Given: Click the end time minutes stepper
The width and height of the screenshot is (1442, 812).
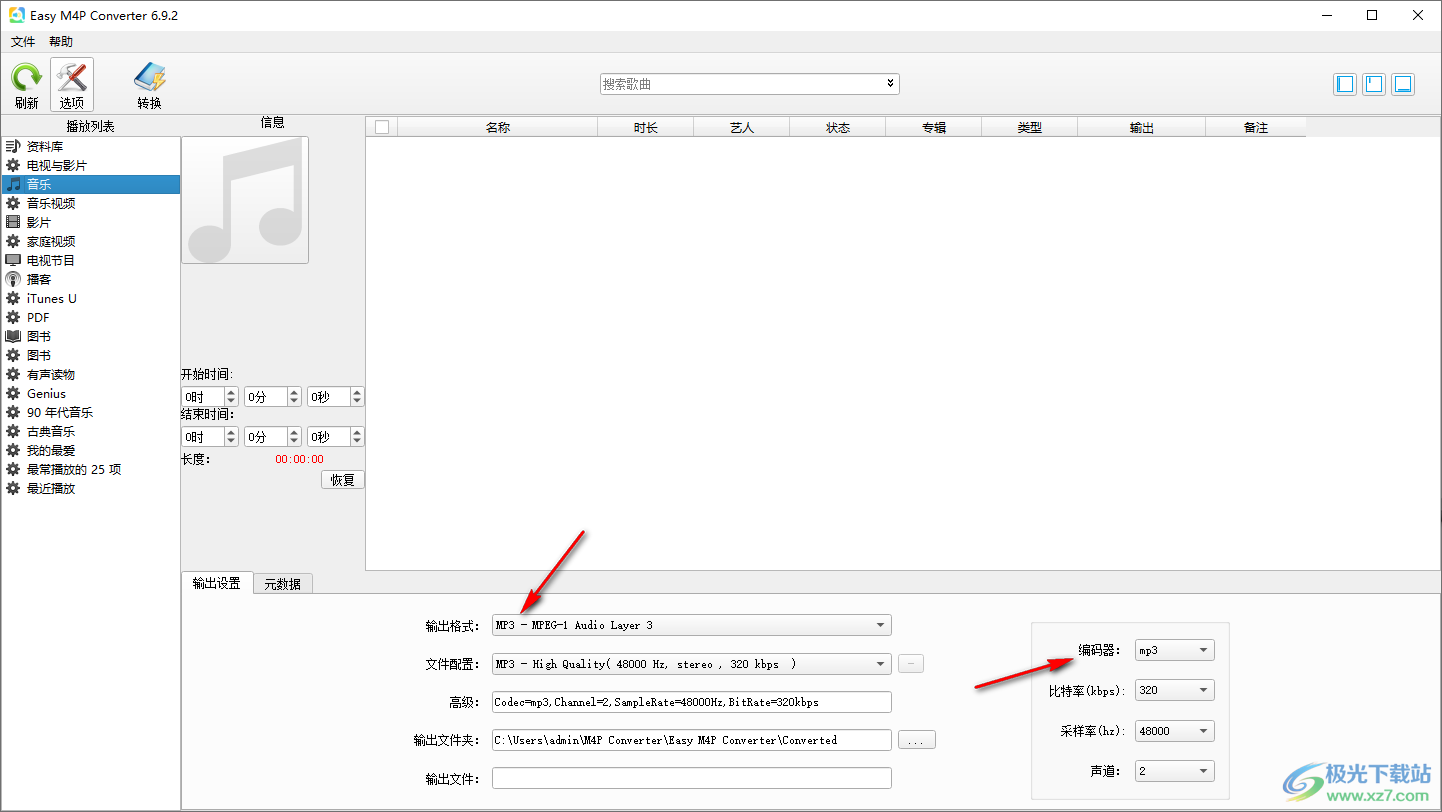Looking at the screenshot, I should click(294, 437).
